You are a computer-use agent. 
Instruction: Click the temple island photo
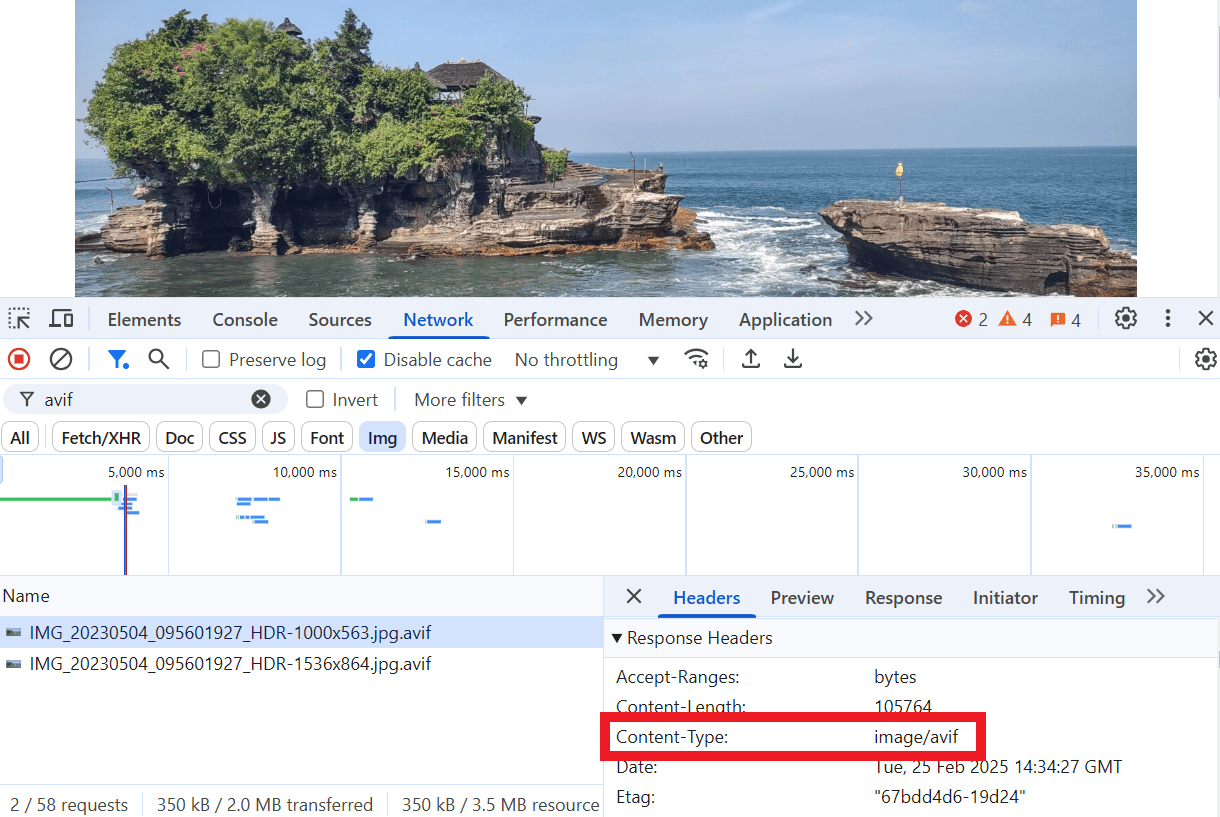pyautogui.click(x=605, y=148)
